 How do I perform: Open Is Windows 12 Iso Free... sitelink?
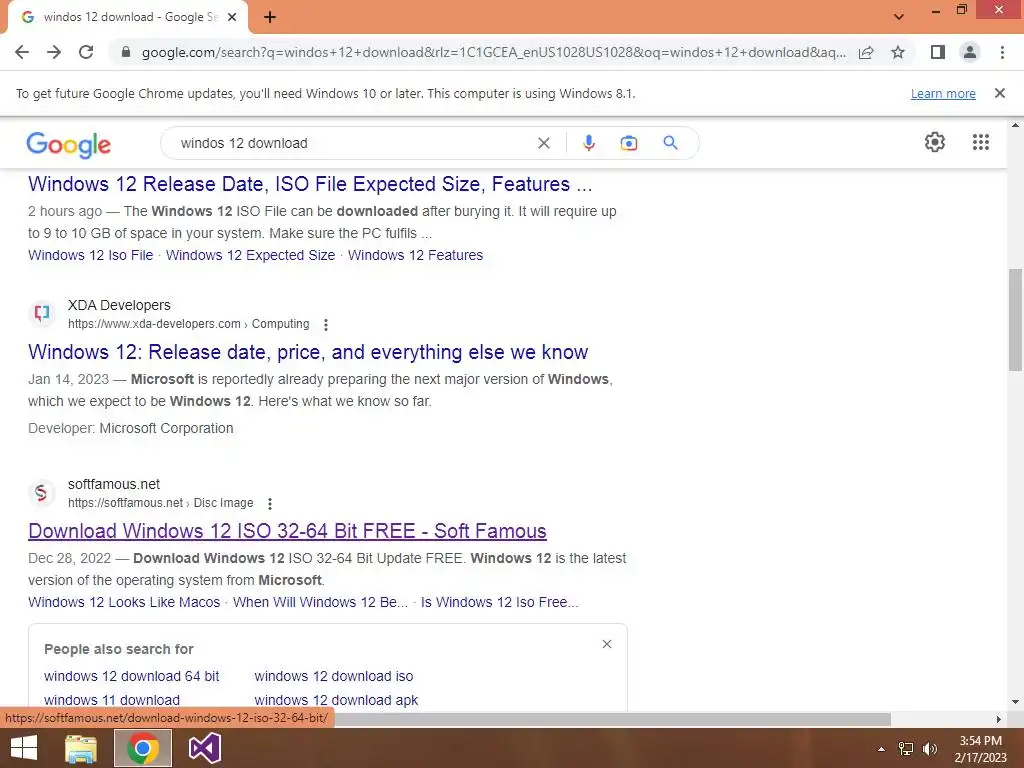coord(500,602)
